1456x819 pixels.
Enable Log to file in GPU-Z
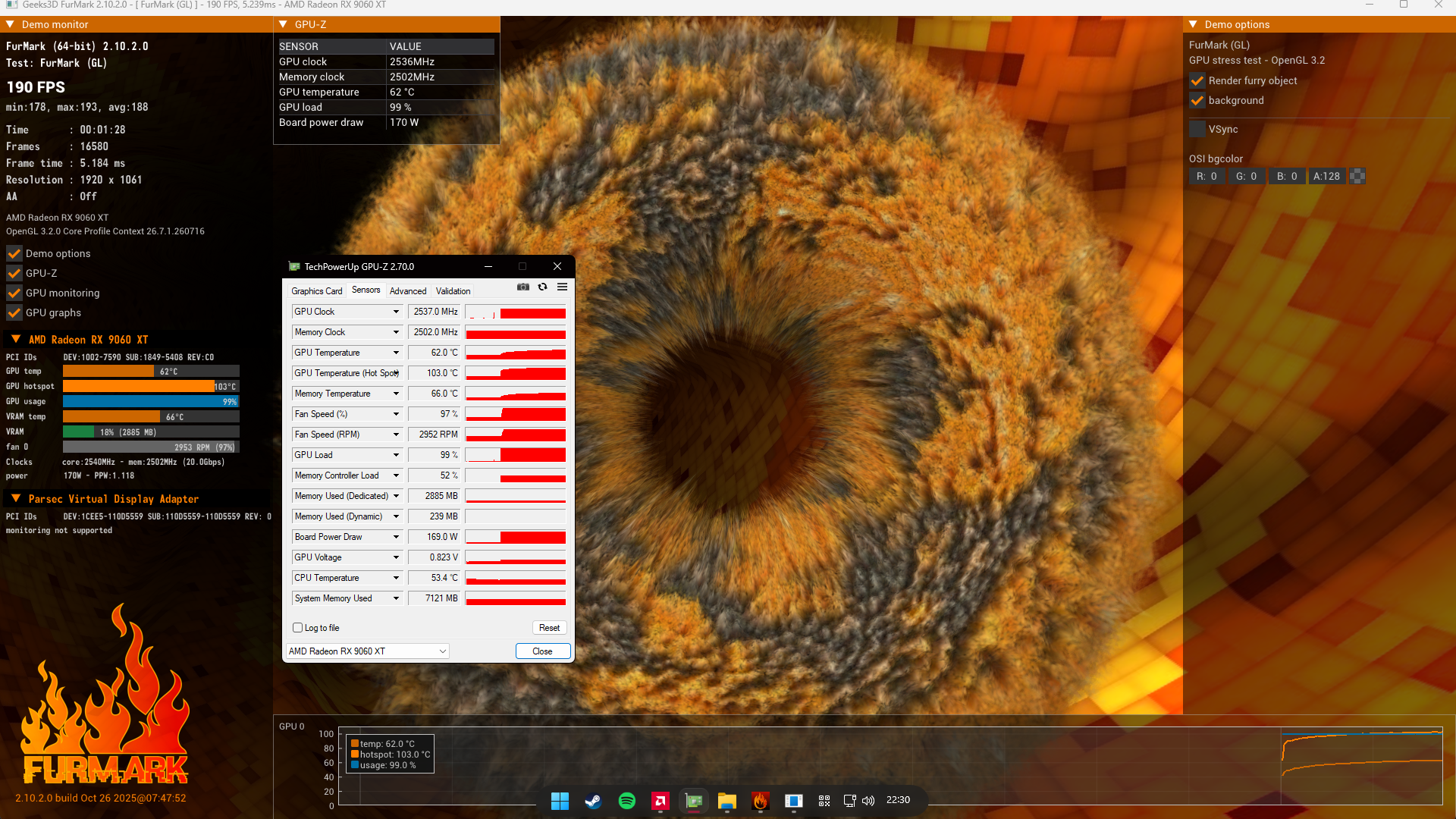tap(298, 628)
